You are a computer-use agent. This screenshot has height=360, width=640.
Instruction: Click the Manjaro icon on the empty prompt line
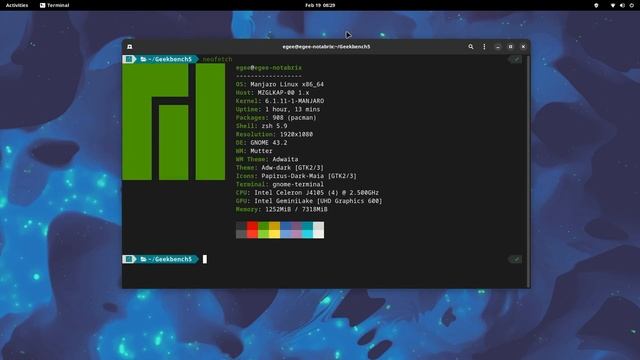click(129, 259)
